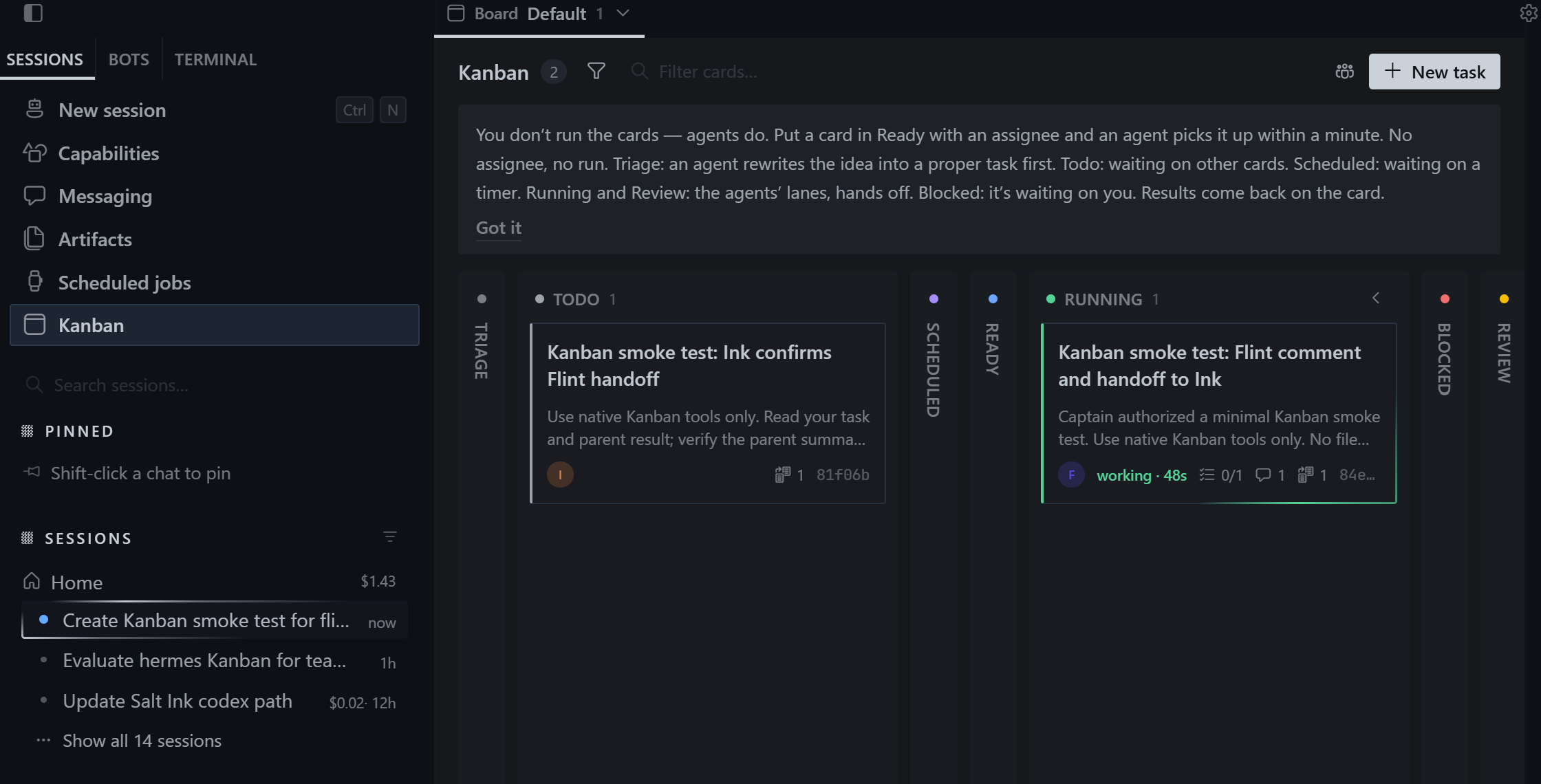The image size is (1541, 784).
Task: Click the Ink avatar on the TODO card
Action: 560,475
